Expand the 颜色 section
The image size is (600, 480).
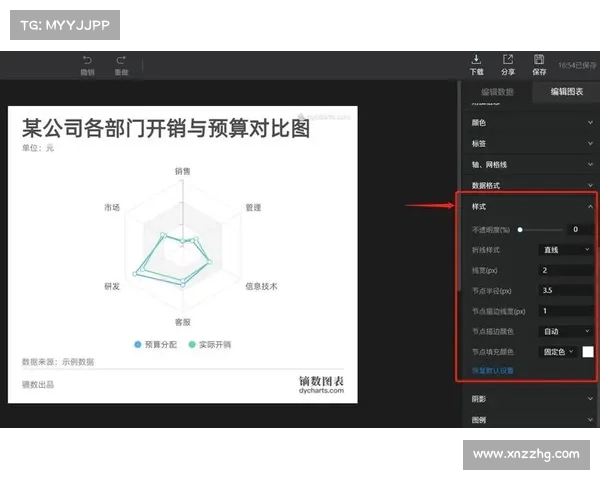click(532, 122)
